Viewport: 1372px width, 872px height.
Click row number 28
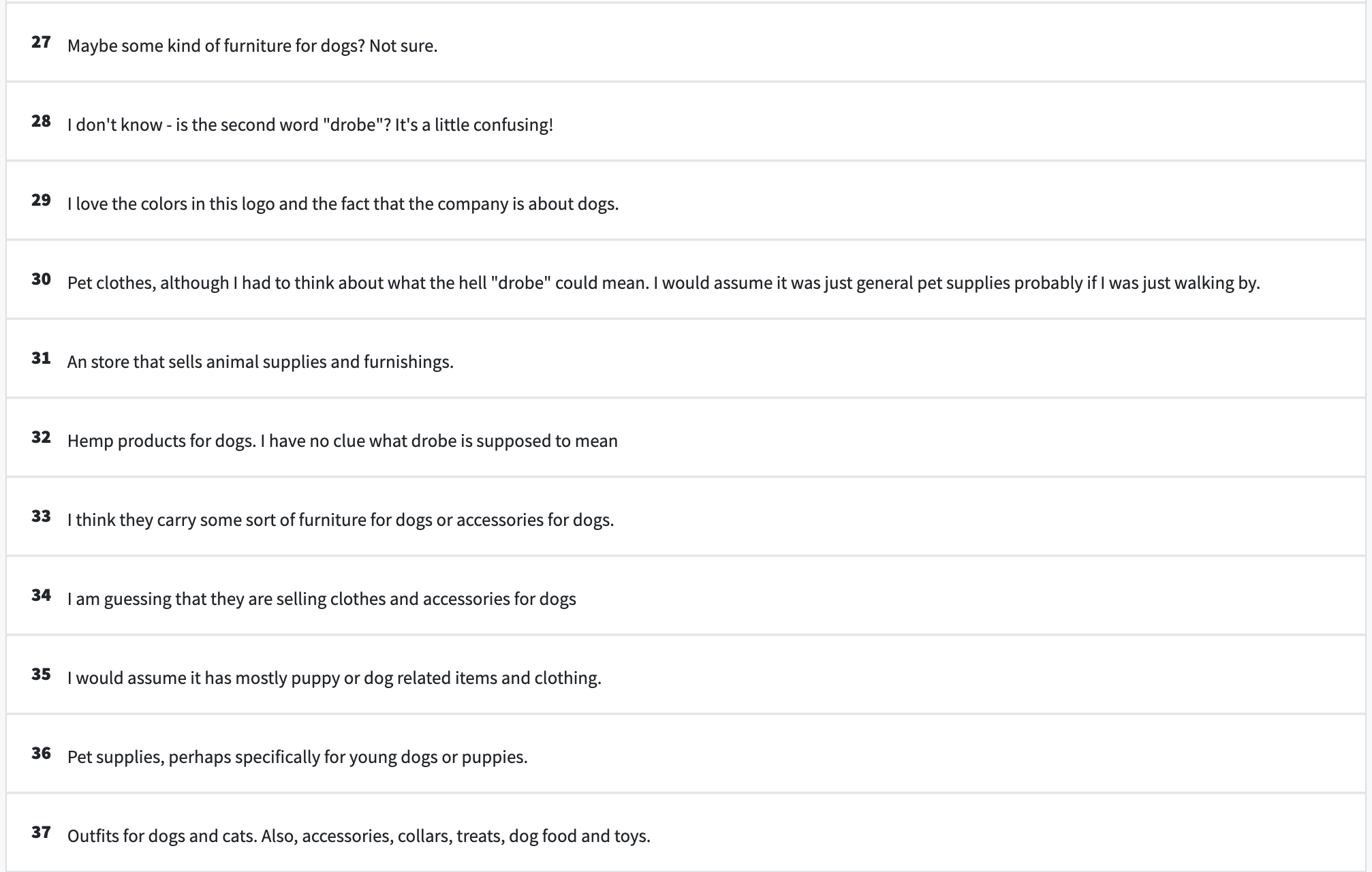(x=41, y=121)
